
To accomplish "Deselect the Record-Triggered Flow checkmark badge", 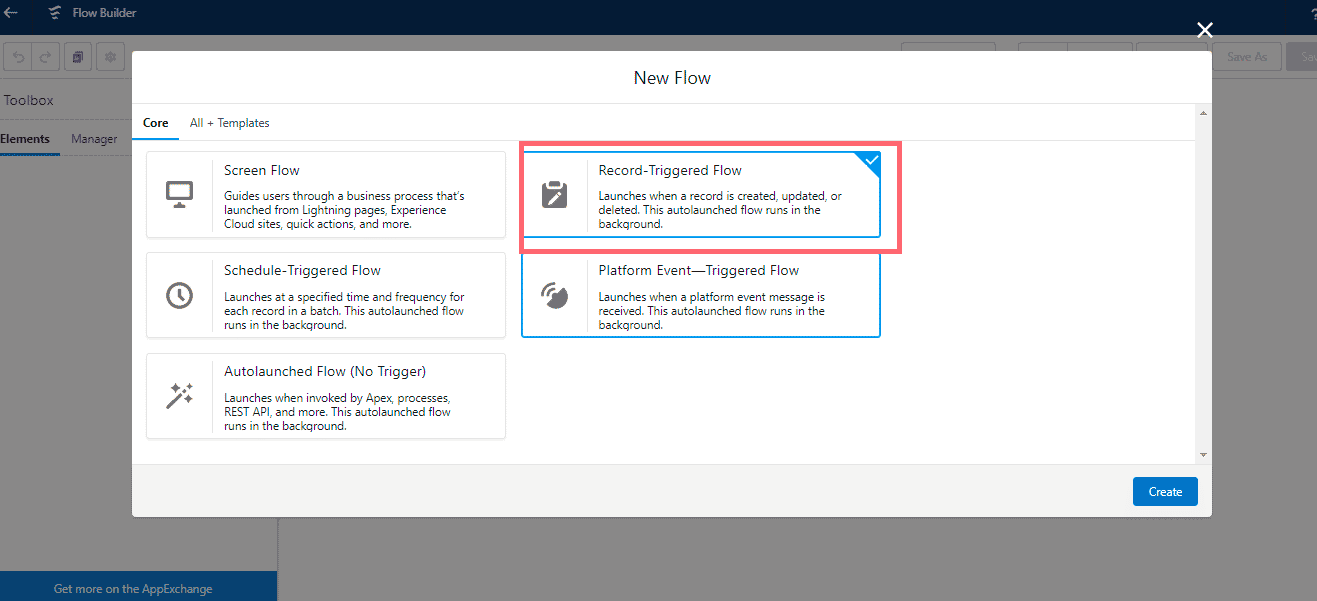I will pos(870,161).
